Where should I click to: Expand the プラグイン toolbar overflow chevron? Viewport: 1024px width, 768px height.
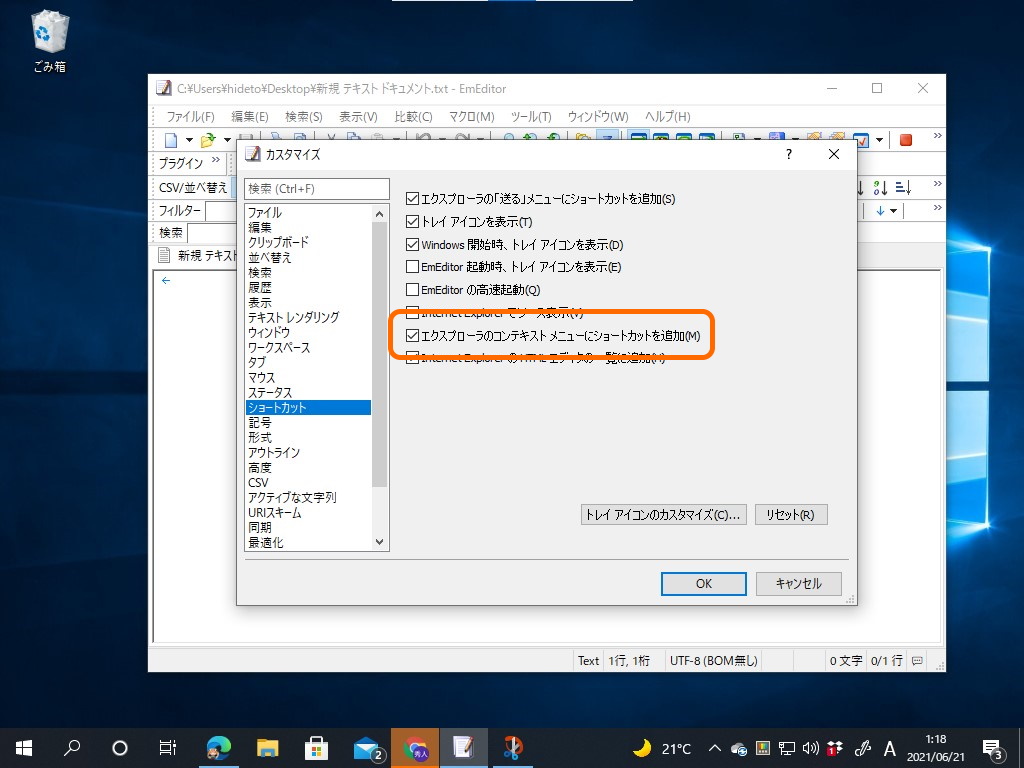pos(216,159)
